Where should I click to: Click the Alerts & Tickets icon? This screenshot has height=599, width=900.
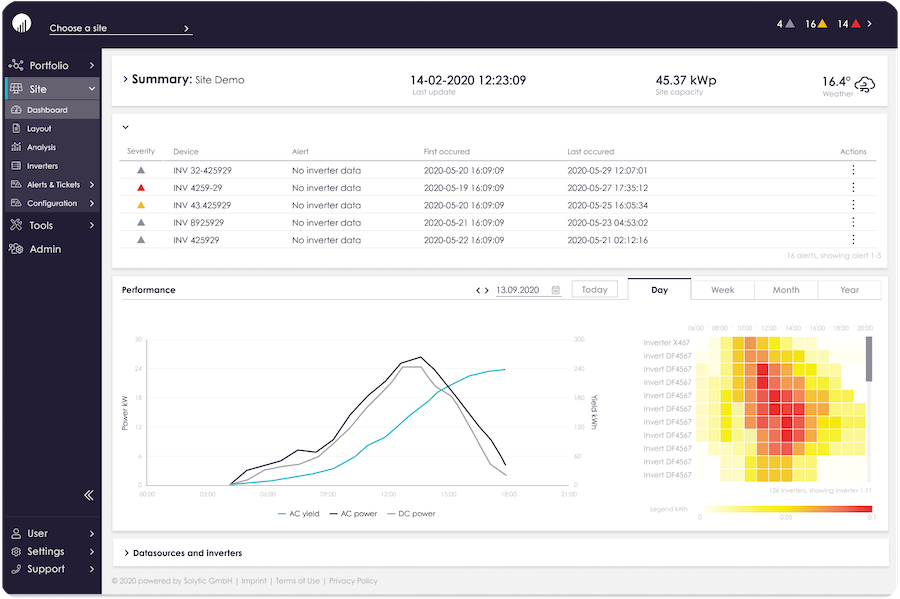coord(16,184)
